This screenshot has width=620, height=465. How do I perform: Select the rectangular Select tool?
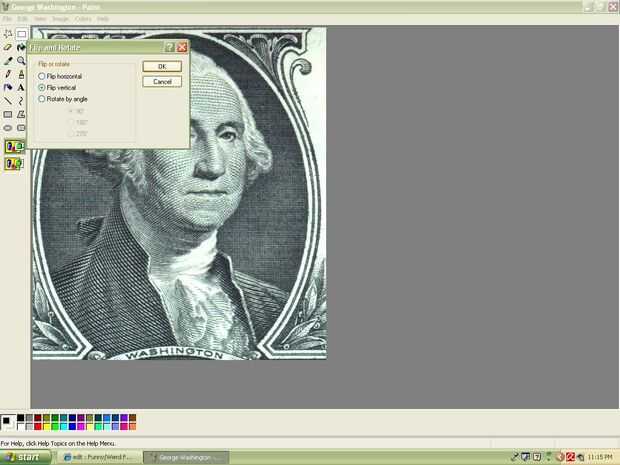[x=21, y=34]
